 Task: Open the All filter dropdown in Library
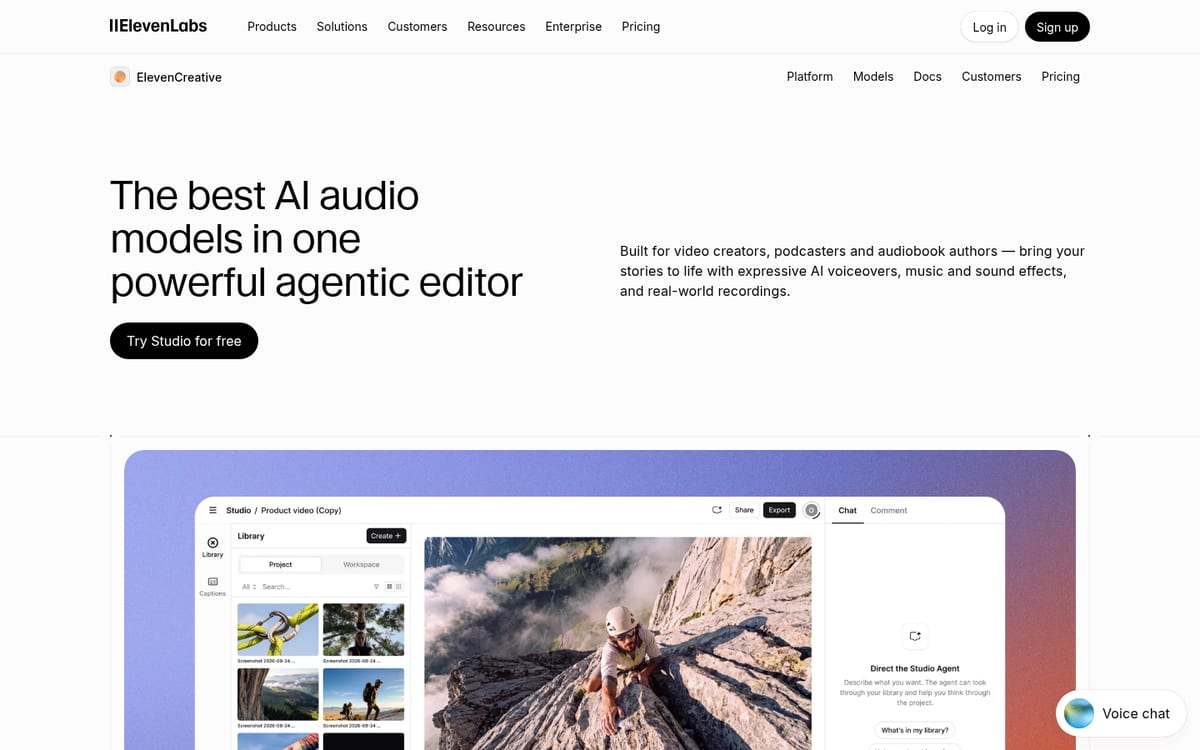pyautogui.click(x=249, y=587)
